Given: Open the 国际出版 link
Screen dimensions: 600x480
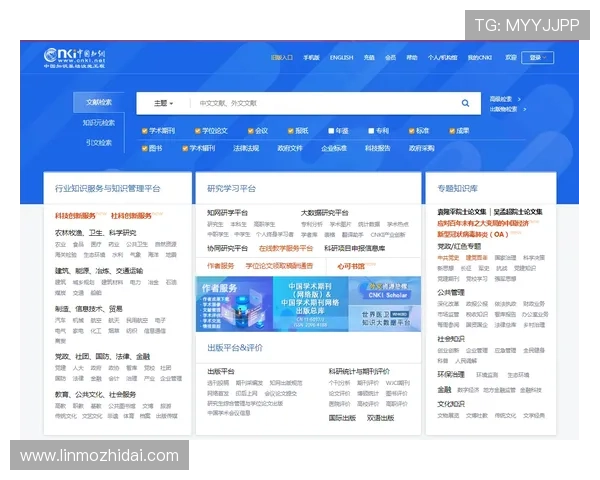Looking at the screenshot, I should 342,418.
